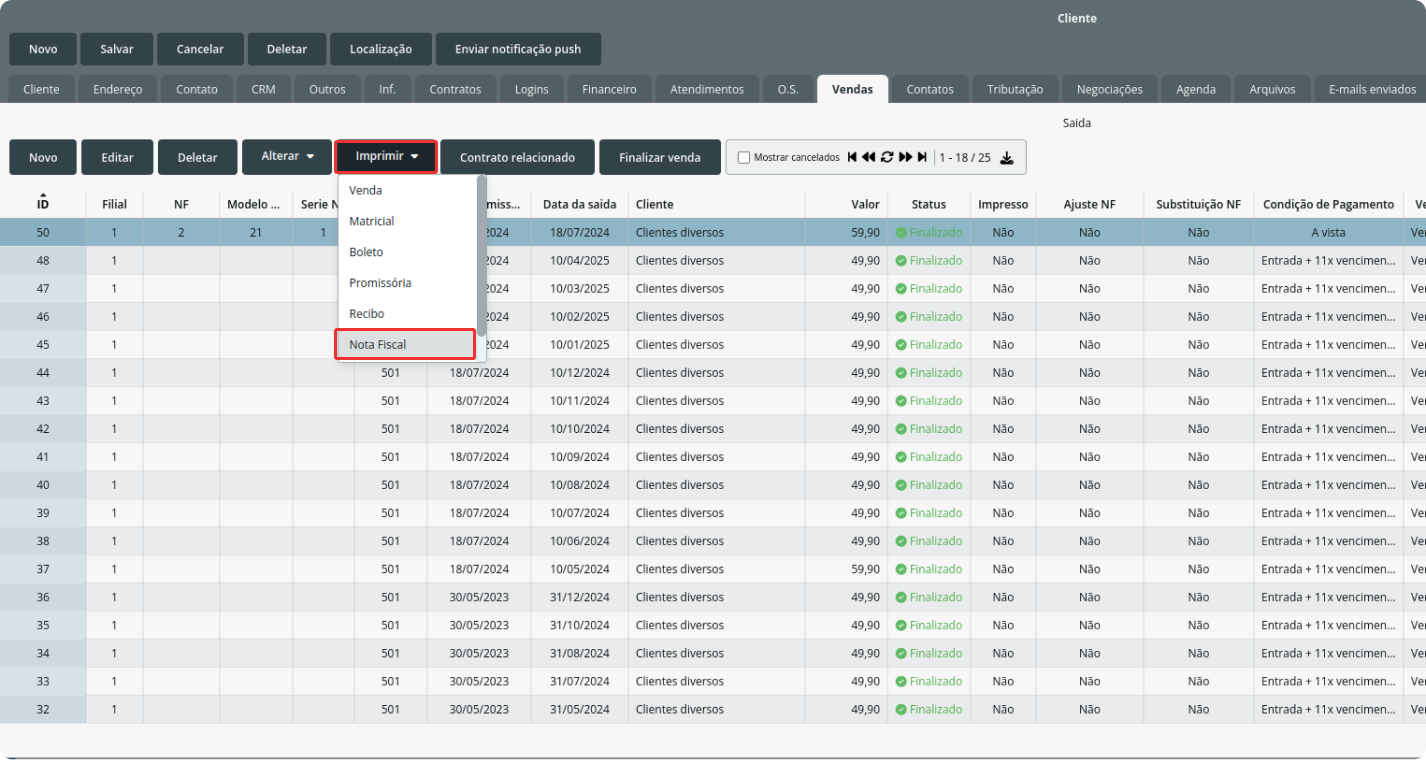
Task: Switch to the Cliente tab
Action: (41, 89)
